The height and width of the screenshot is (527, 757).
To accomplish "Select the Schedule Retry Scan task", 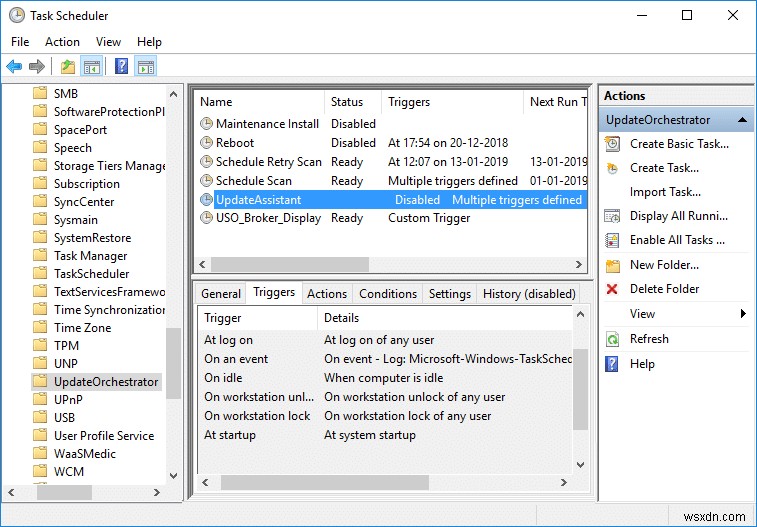I will coord(269,162).
